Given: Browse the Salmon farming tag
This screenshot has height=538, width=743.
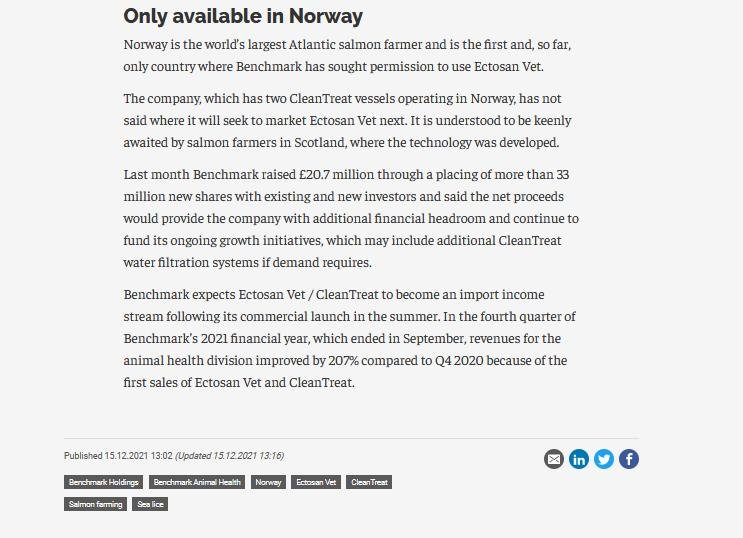Looking at the screenshot, I should click(x=96, y=504).
